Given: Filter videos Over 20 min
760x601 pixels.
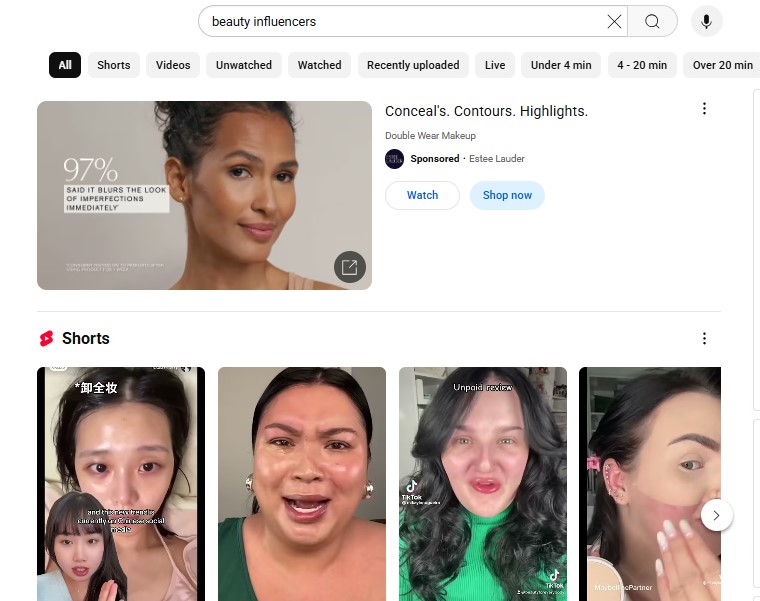Looking at the screenshot, I should coord(722,65).
